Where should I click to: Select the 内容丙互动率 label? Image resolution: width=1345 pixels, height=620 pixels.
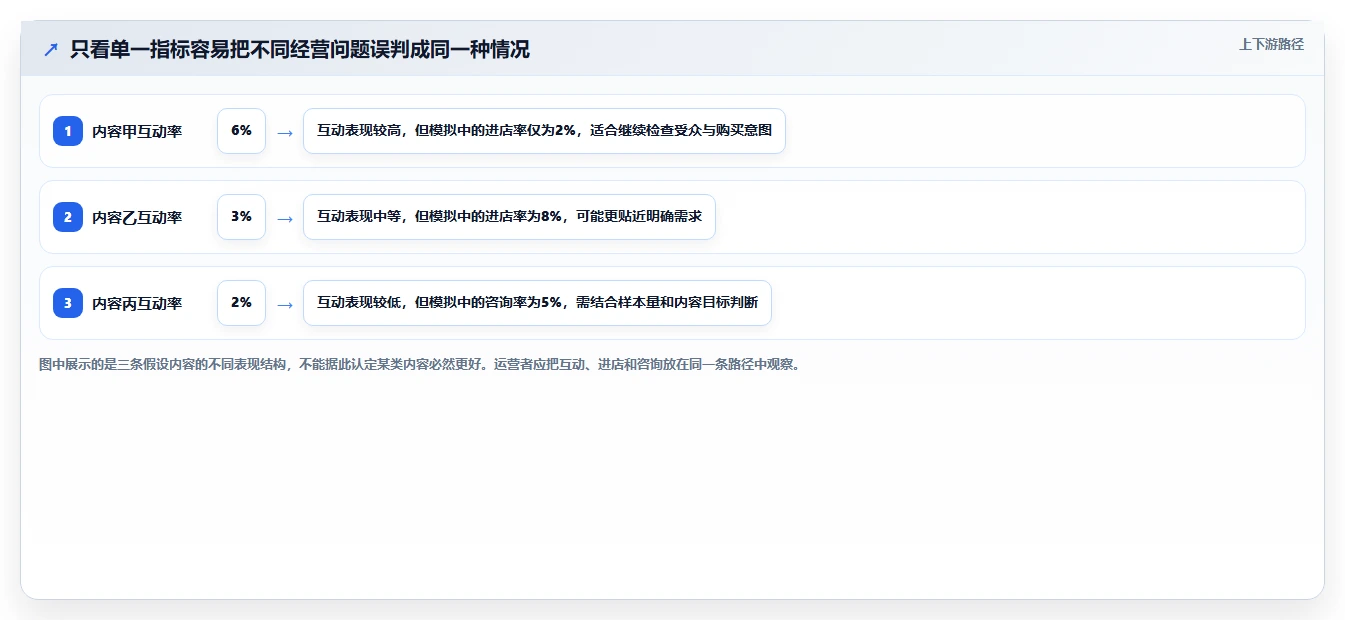click(137, 303)
